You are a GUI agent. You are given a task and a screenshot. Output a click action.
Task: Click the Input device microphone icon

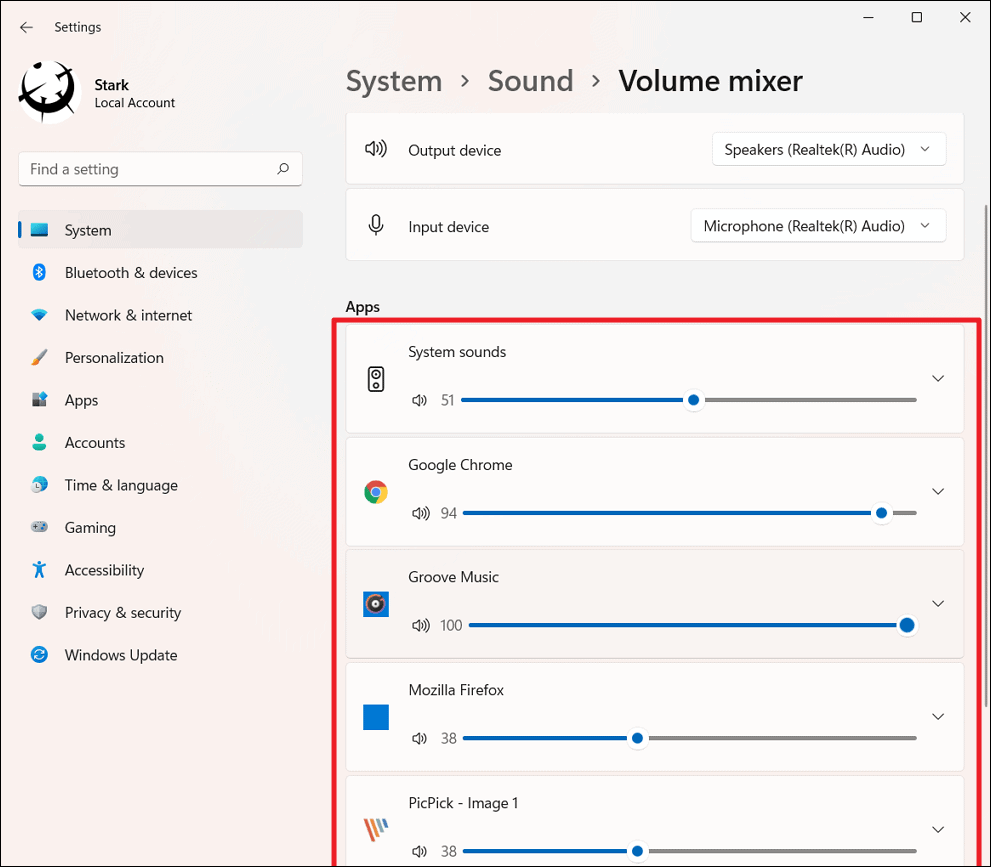click(376, 225)
